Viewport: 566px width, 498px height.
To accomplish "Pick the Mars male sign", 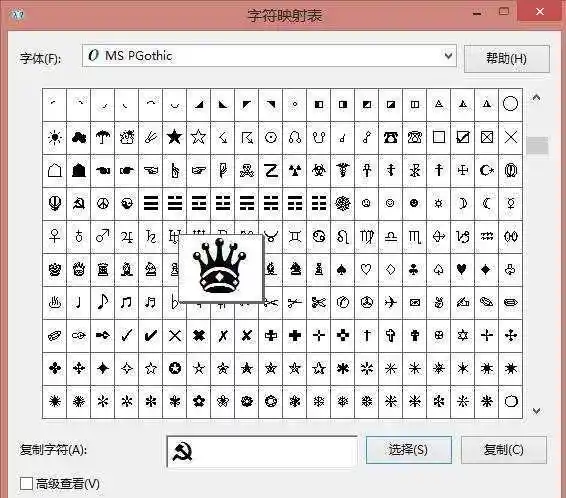I will point(103,237).
